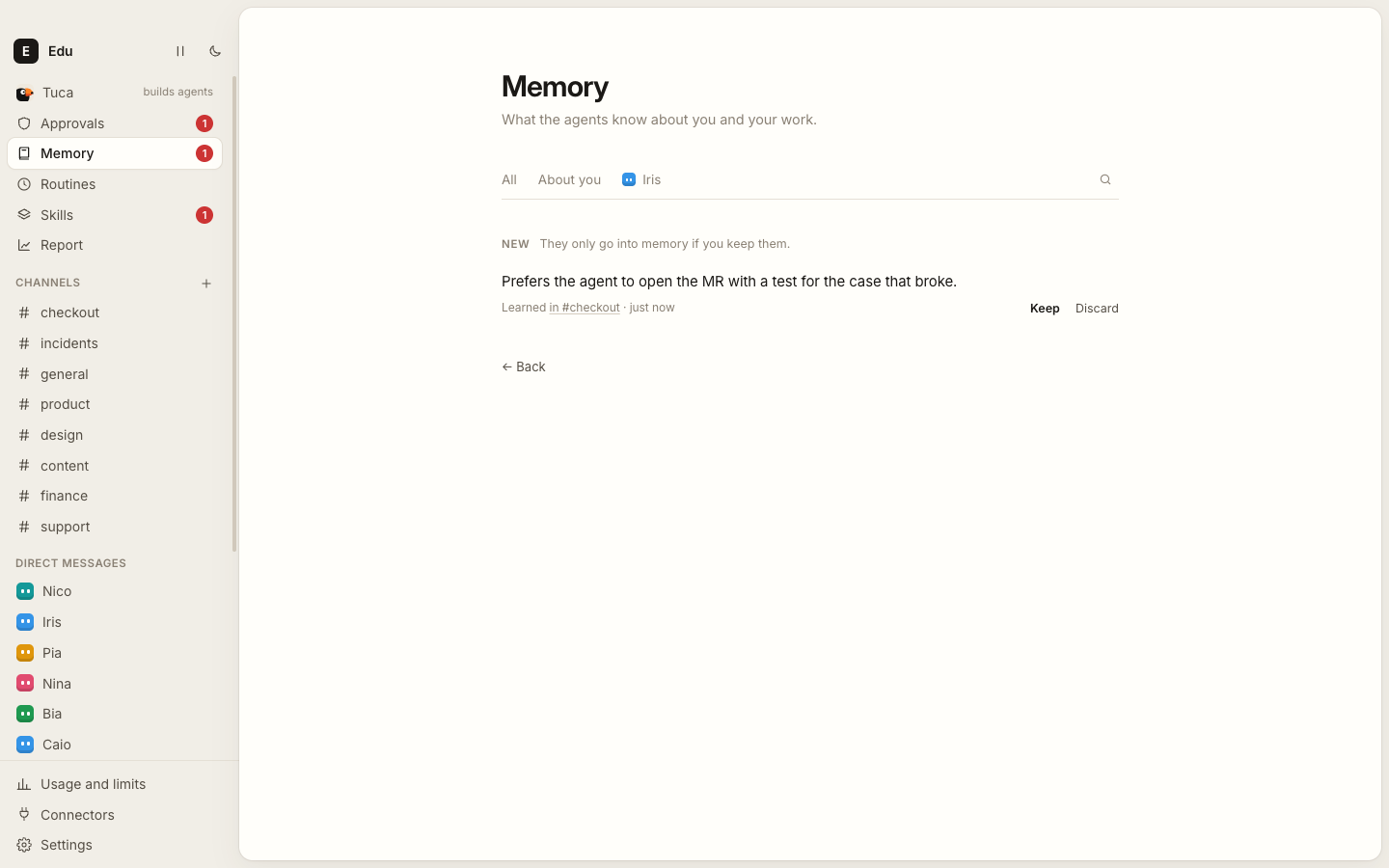This screenshot has width=1389, height=868.
Task: Open the finance channel
Action: click(x=115, y=496)
